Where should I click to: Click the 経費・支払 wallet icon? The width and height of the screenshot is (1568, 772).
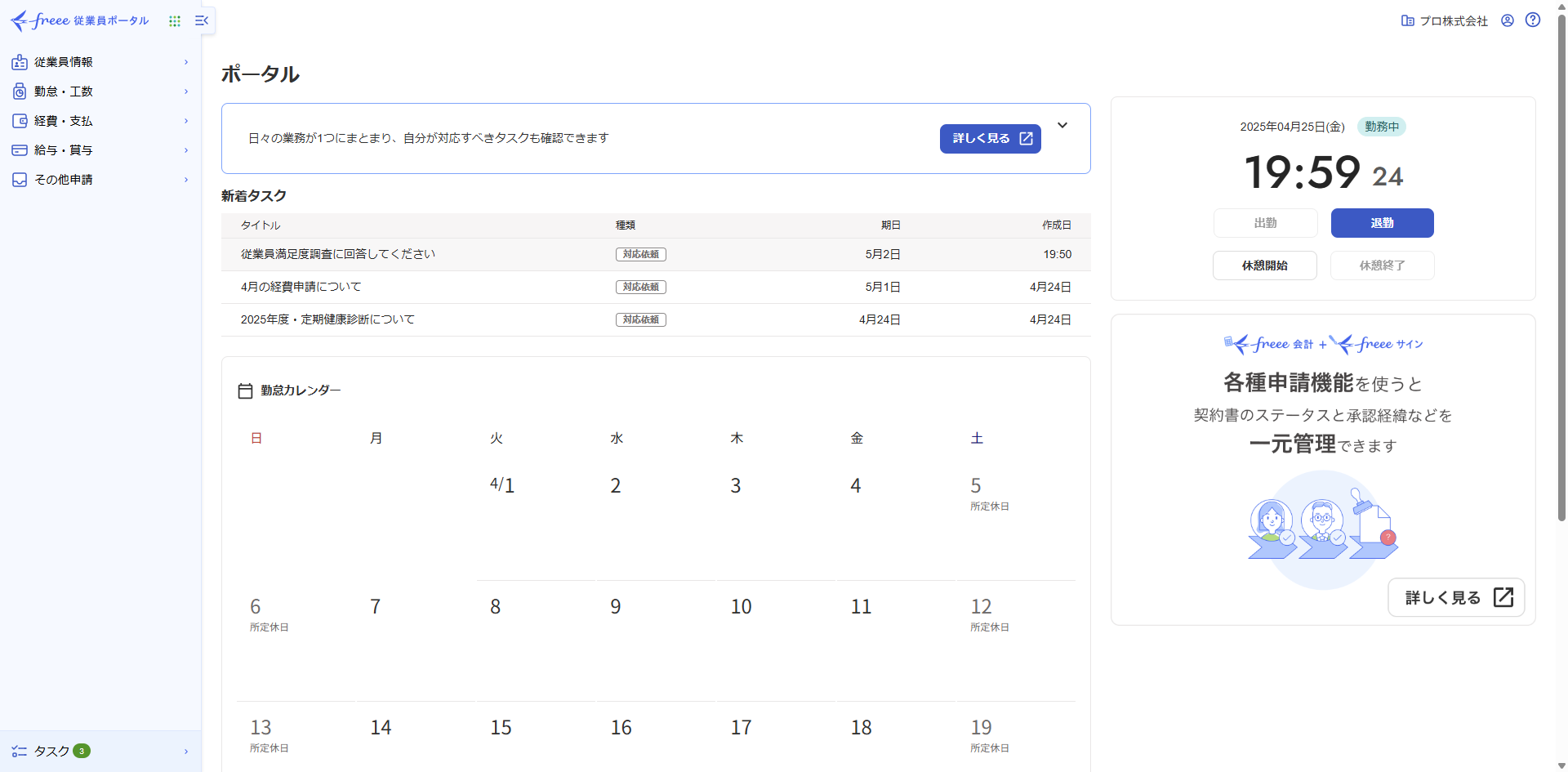click(20, 121)
